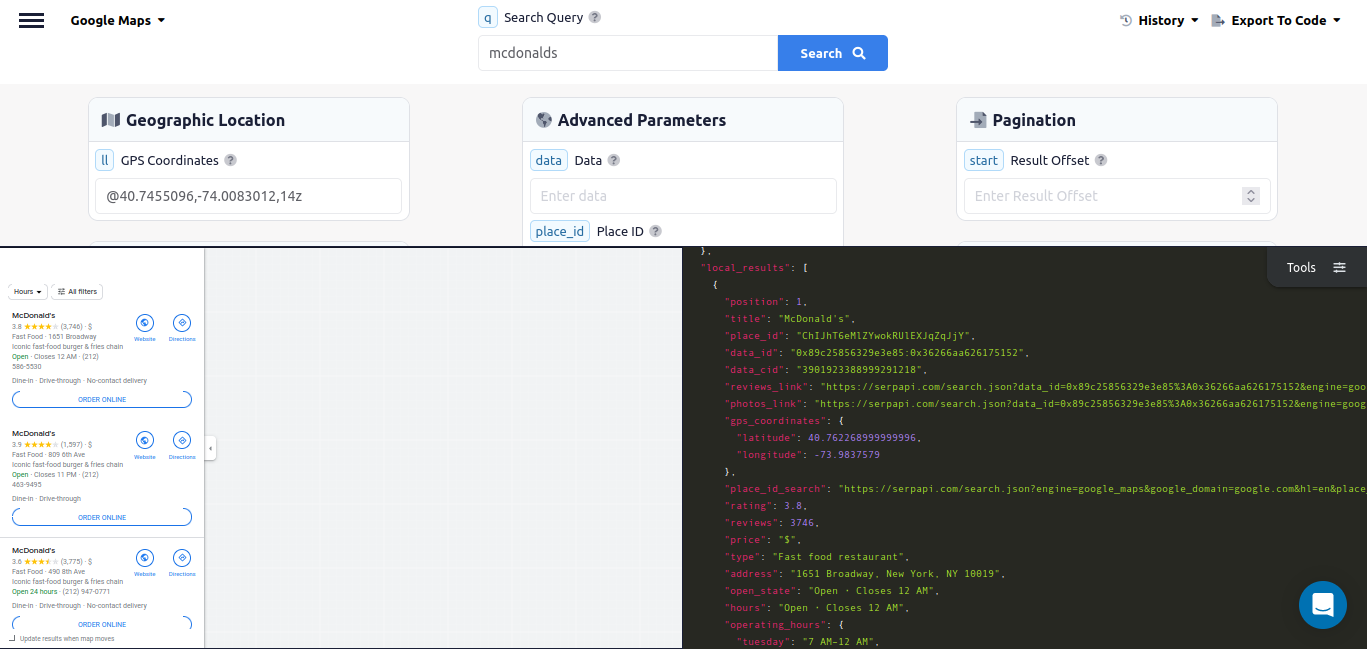Toggle Update results when map moves checkbox
The image size is (1367, 649).
click(12, 638)
